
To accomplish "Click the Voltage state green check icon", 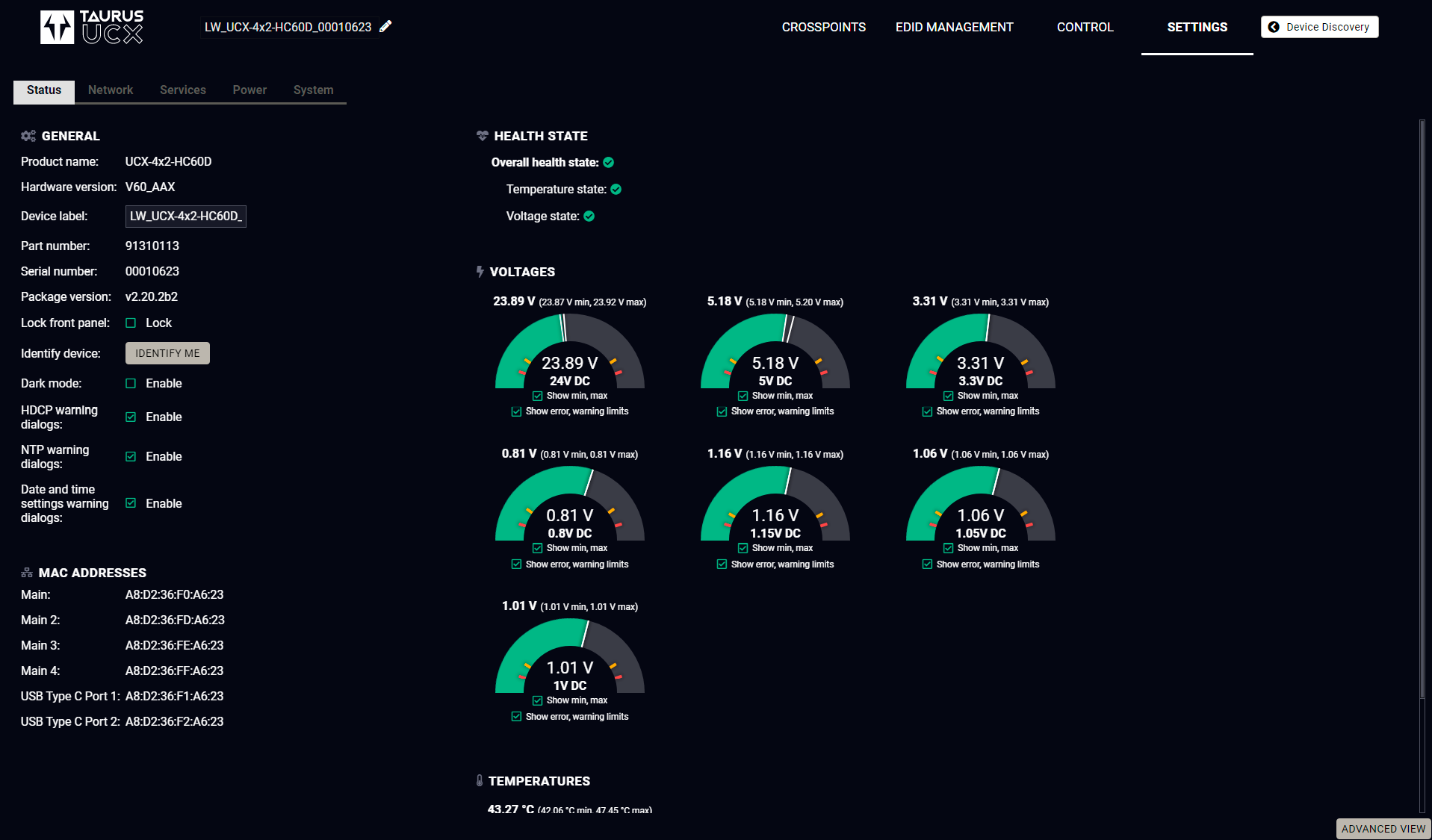I will pos(589,217).
